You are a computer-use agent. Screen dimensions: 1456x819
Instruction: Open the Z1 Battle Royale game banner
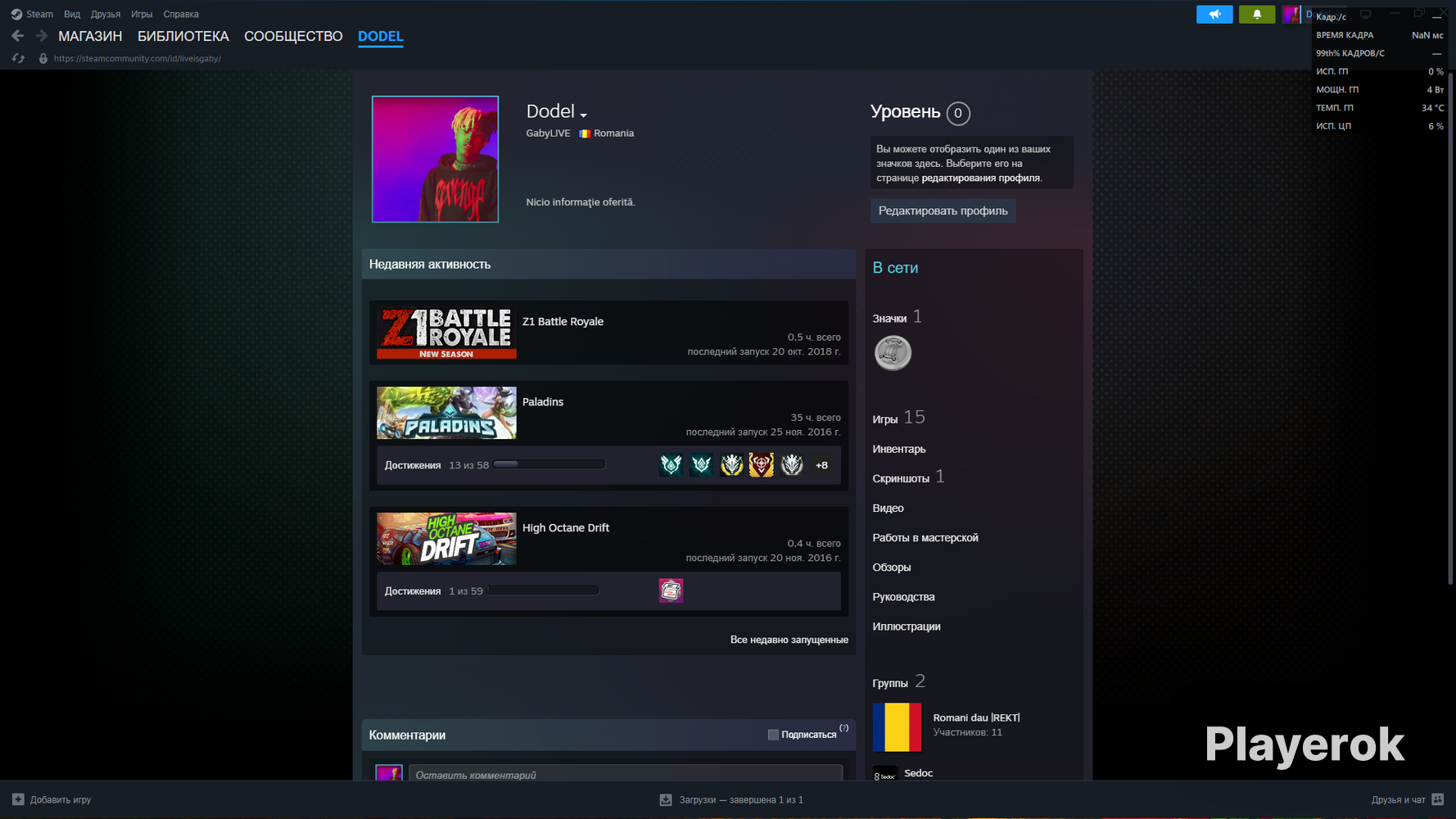[x=446, y=333]
